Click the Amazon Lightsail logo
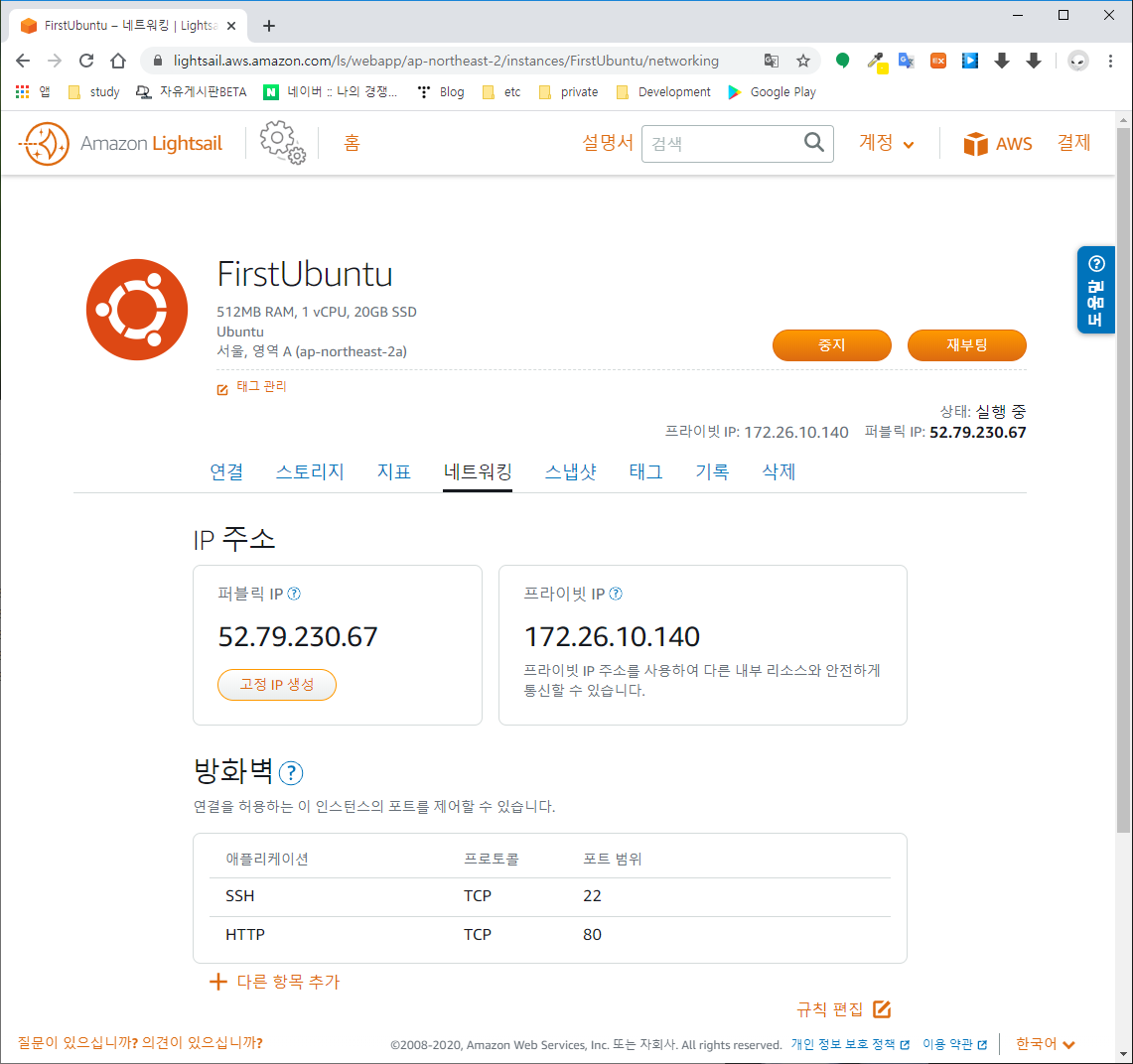The height and width of the screenshot is (1064, 1133). coord(121,143)
